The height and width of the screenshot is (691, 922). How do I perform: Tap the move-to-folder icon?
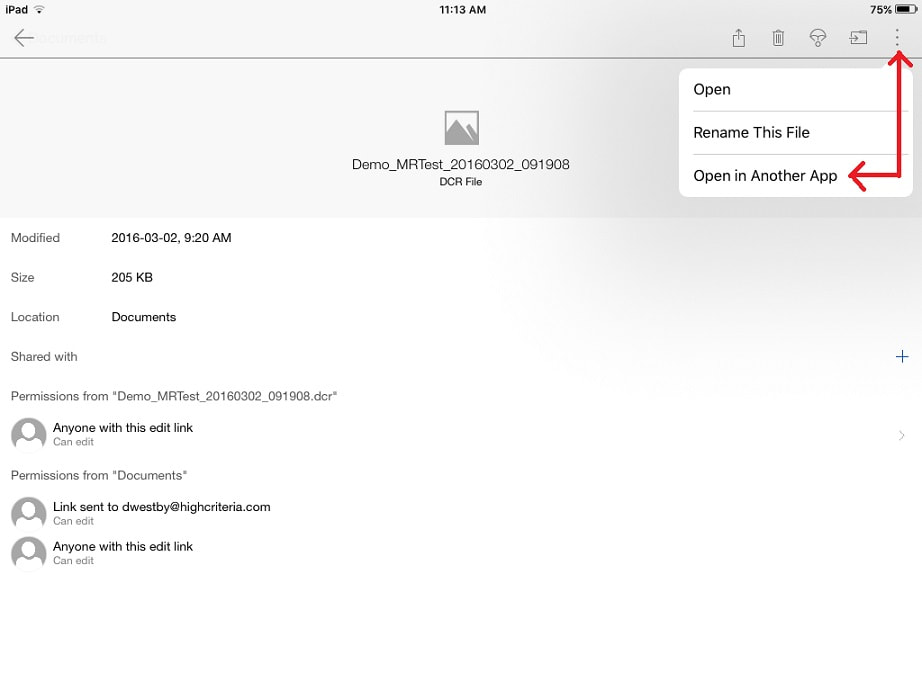pos(858,38)
